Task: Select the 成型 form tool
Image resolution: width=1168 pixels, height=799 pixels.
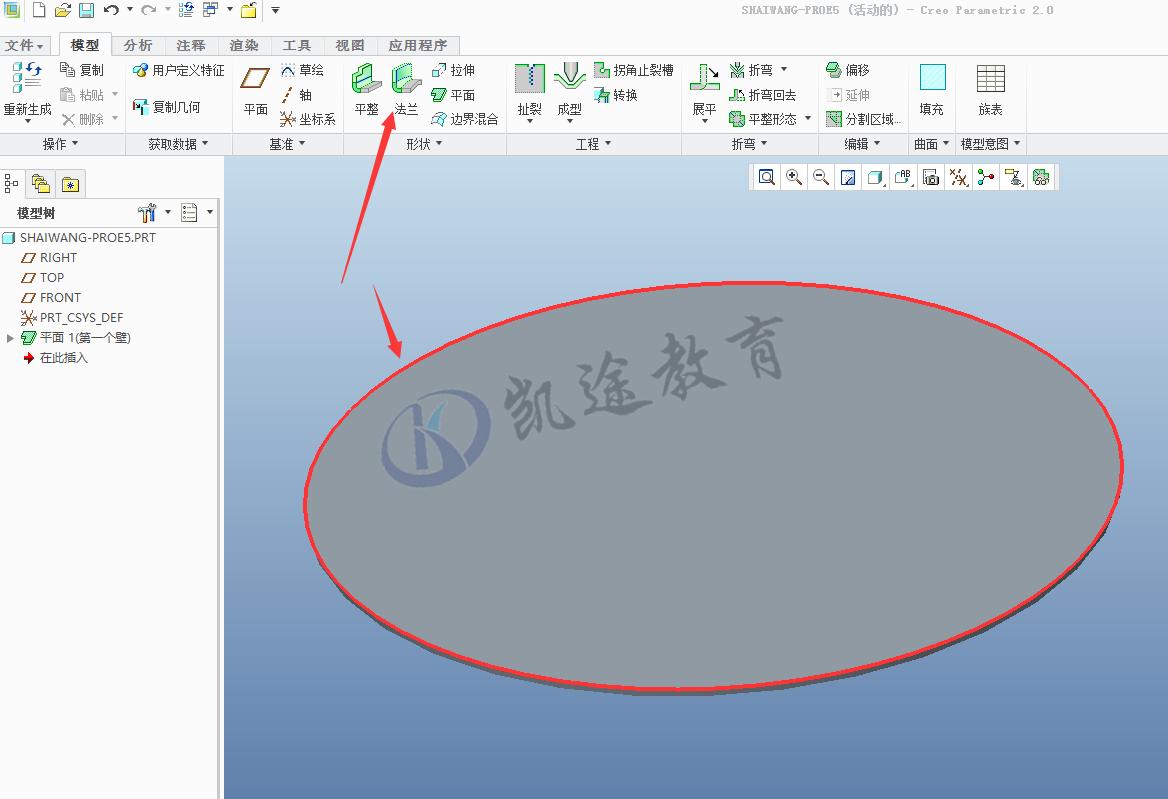Action: [x=569, y=90]
